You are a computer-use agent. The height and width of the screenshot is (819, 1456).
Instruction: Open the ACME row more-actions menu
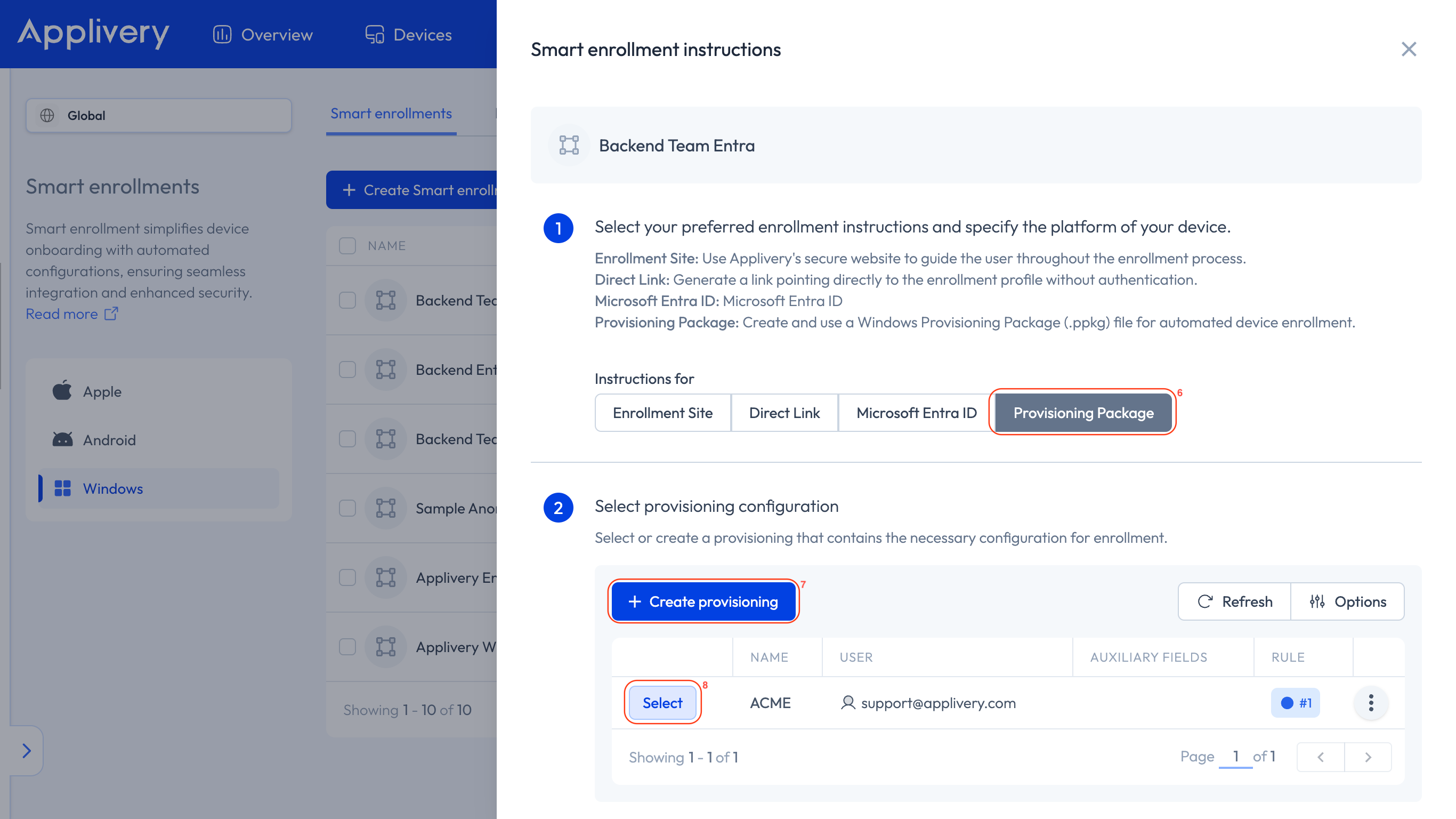[1371, 703]
